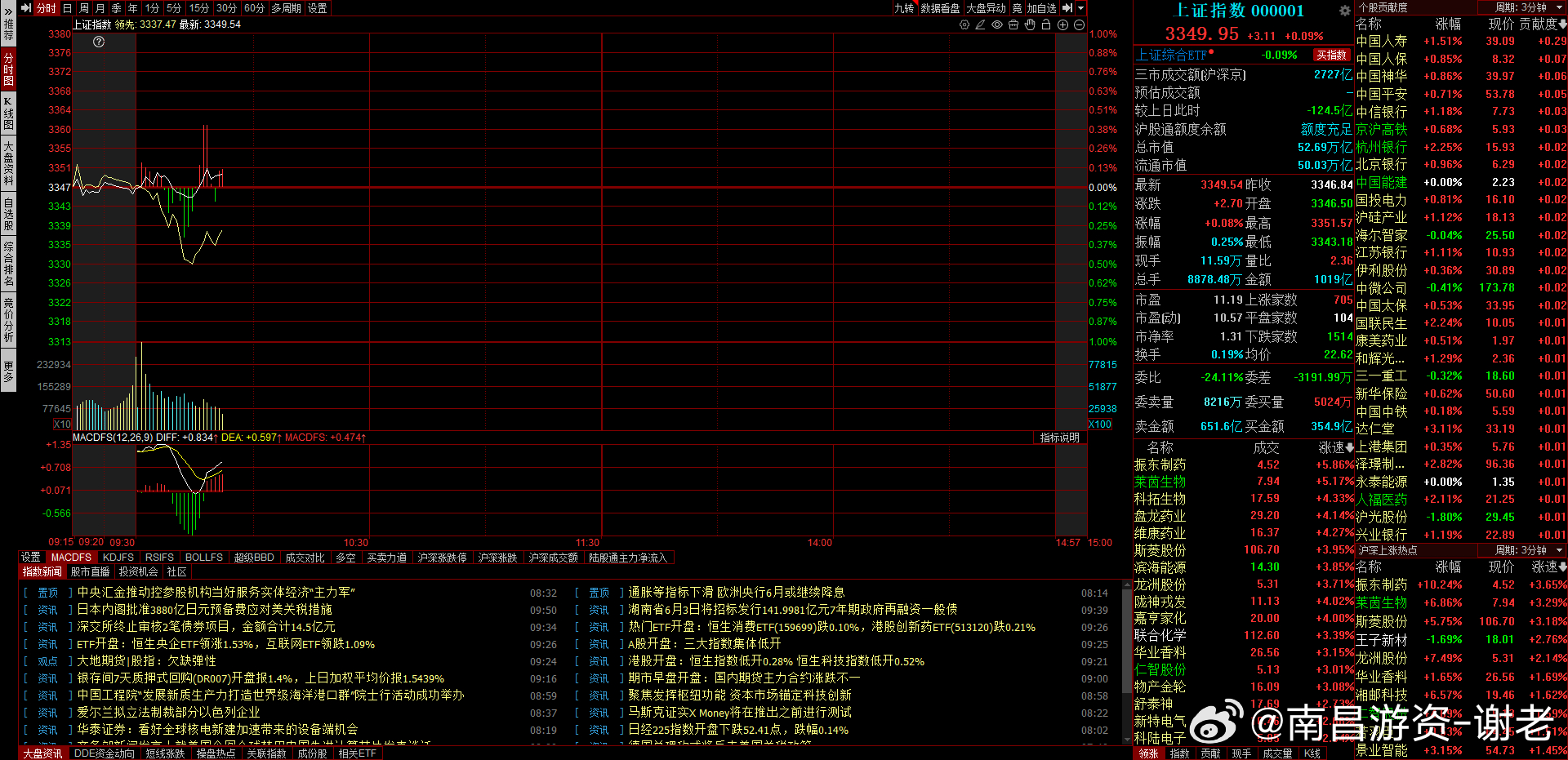Open chart 设置 in the period bar
The image size is (1568, 760).
[x=318, y=8]
